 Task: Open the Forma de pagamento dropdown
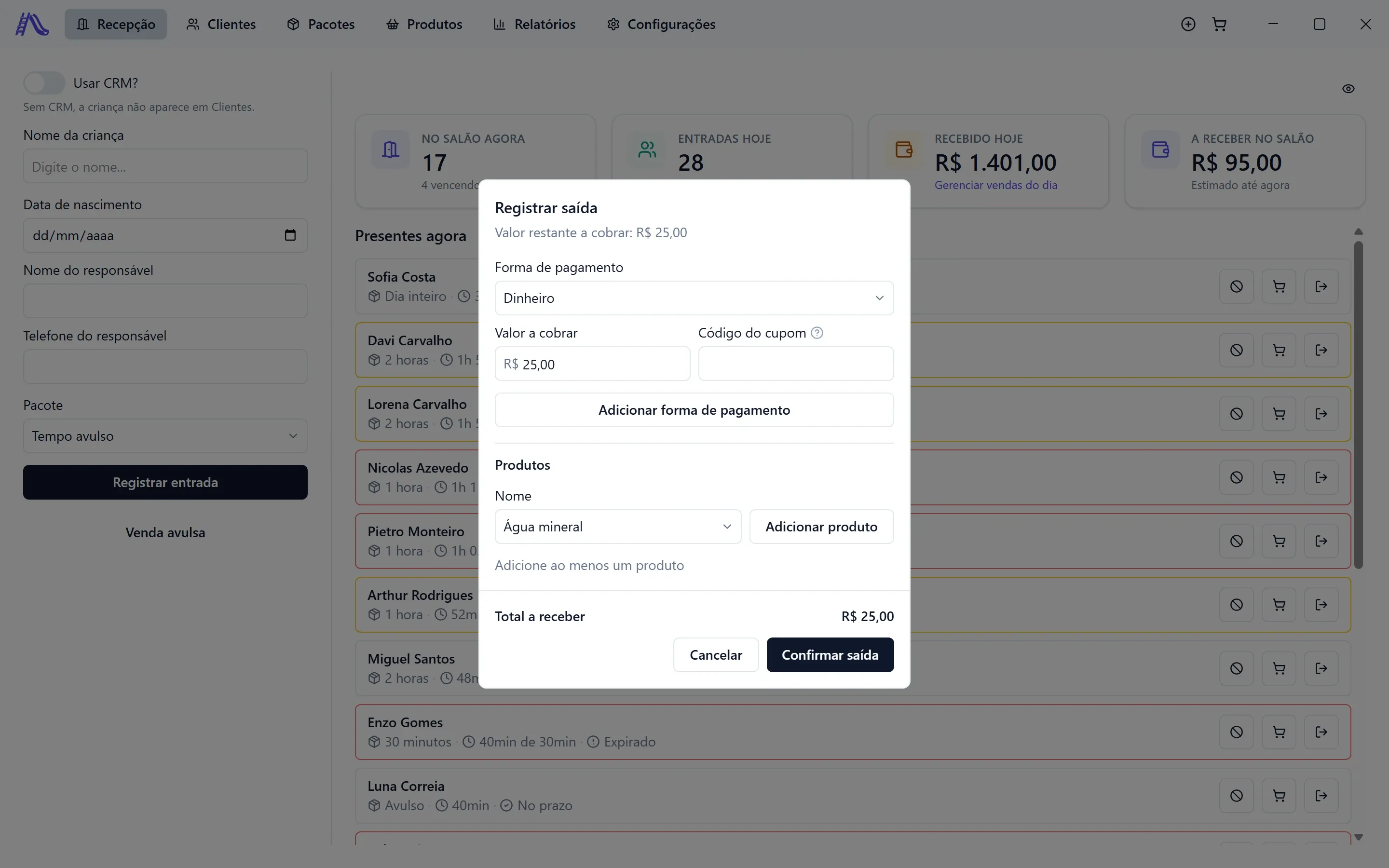coord(694,298)
